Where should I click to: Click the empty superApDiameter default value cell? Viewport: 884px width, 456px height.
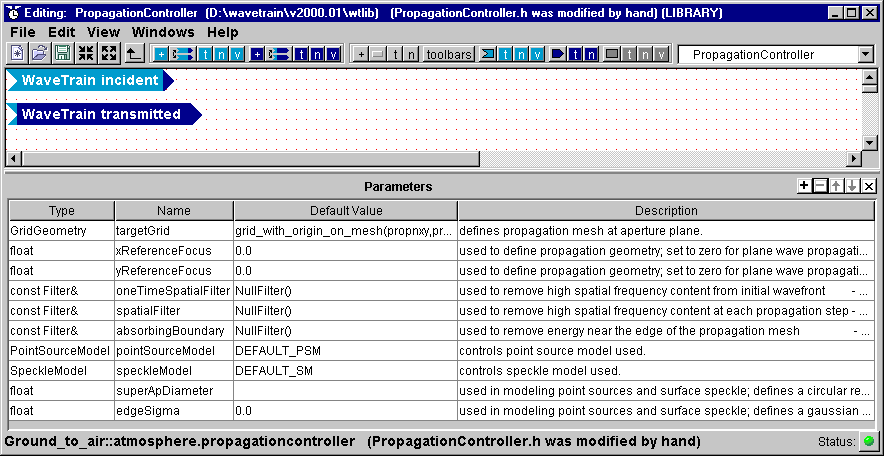pyautogui.click(x=346, y=391)
